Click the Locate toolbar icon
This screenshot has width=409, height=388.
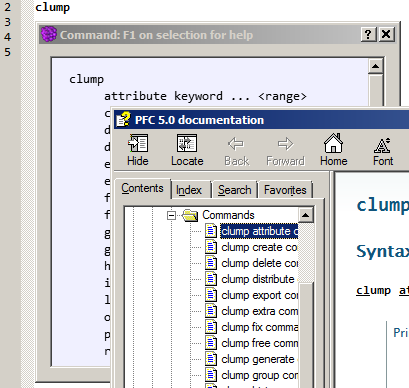[x=187, y=150]
